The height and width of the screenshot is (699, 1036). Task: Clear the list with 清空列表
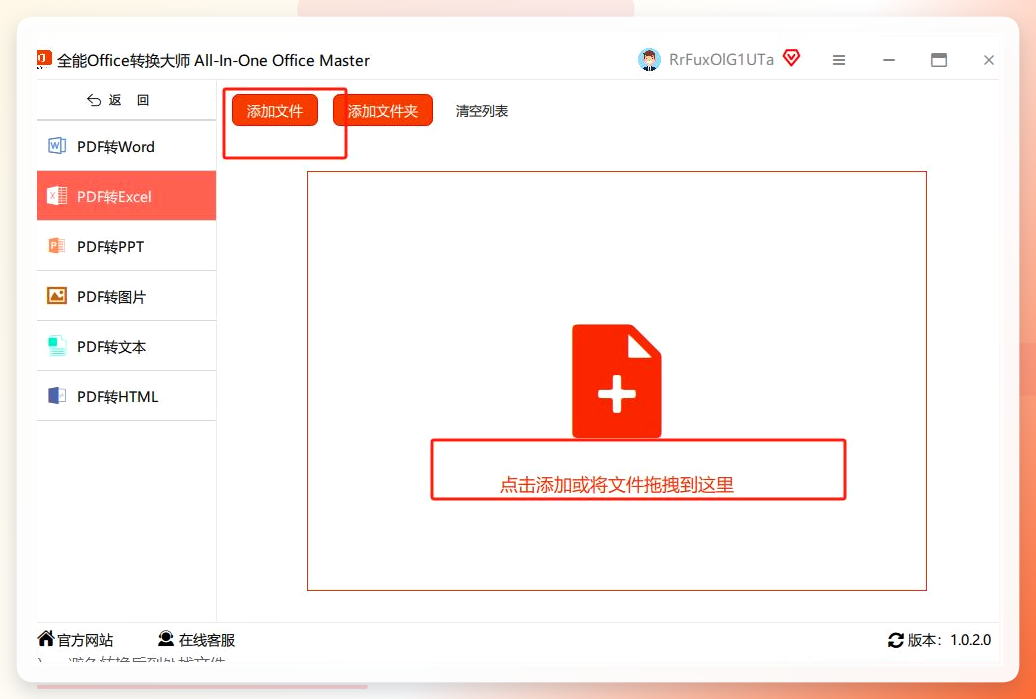coord(482,111)
